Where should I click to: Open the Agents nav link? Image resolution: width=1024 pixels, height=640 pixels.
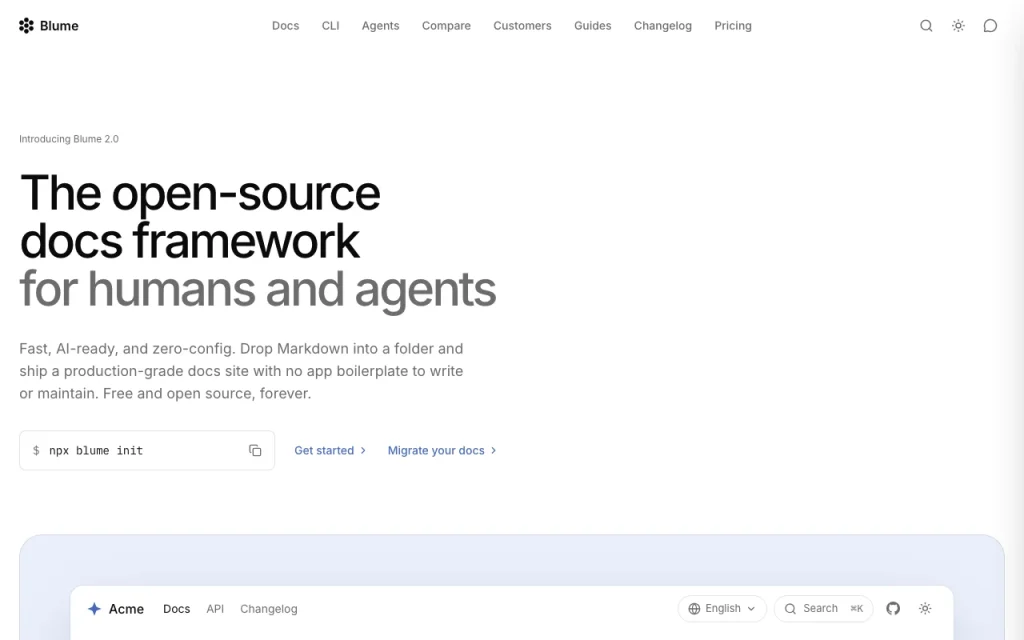click(380, 25)
